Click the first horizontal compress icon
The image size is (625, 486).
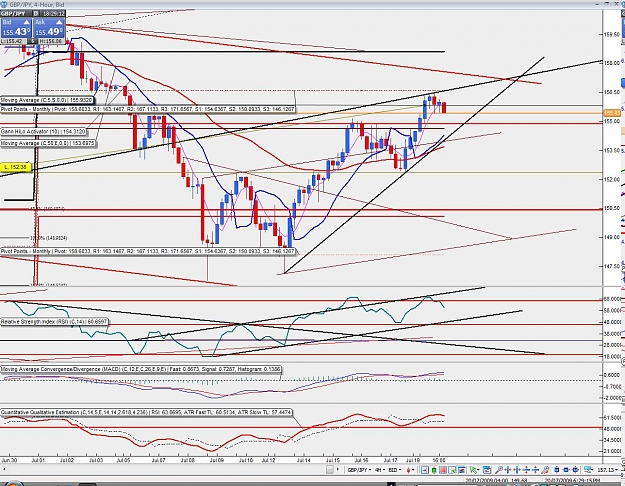coord(508,470)
